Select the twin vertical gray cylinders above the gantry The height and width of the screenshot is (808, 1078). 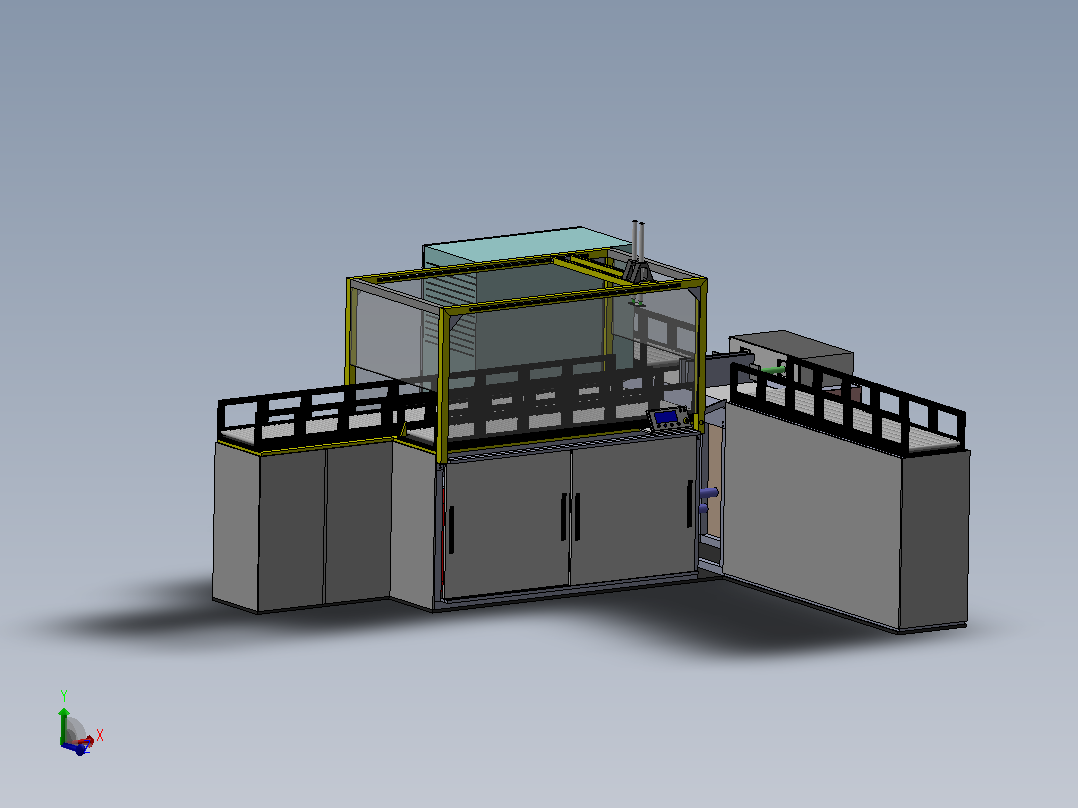pyautogui.click(x=638, y=241)
